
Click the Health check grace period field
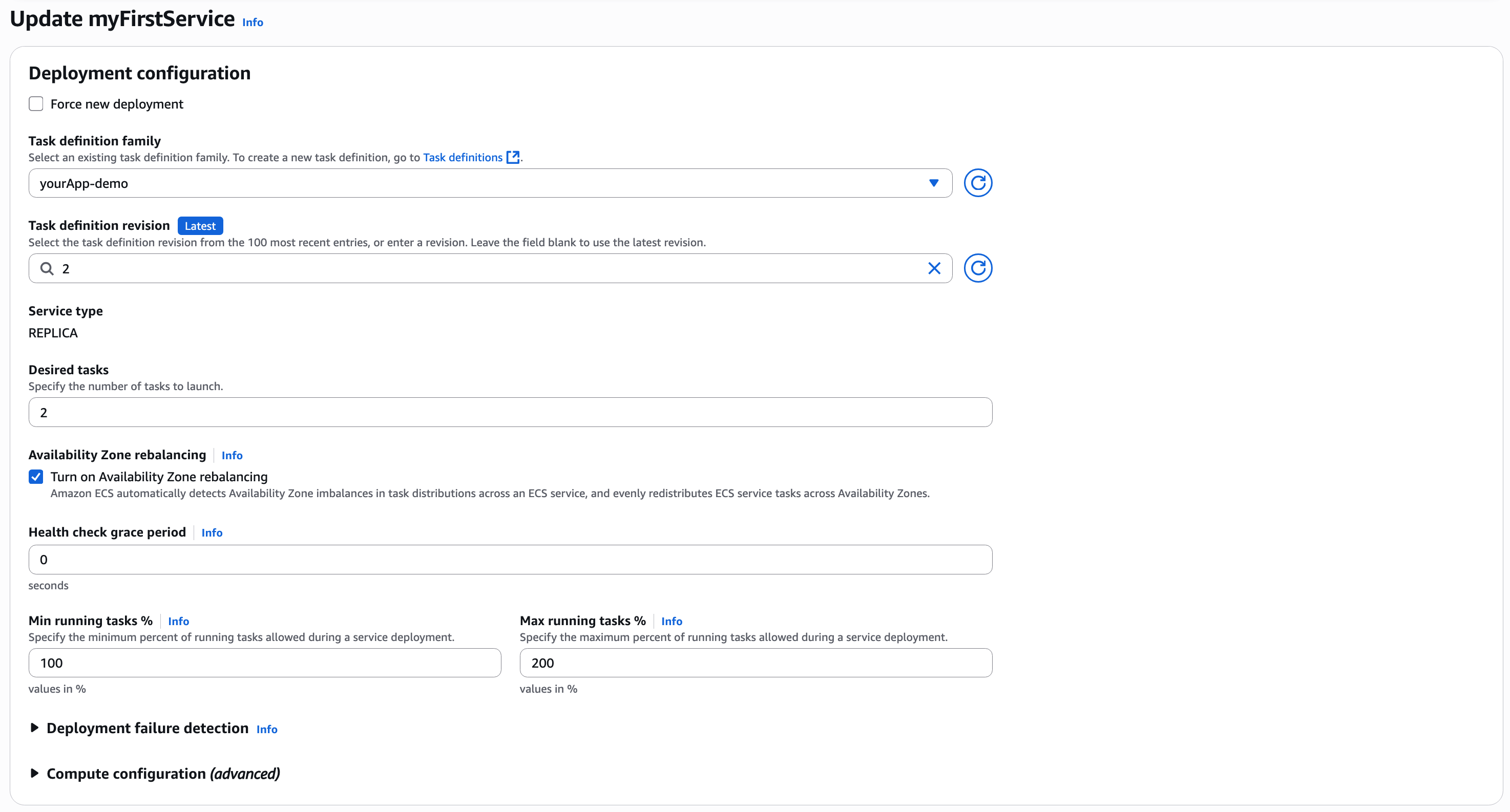pyautogui.click(x=510, y=560)
